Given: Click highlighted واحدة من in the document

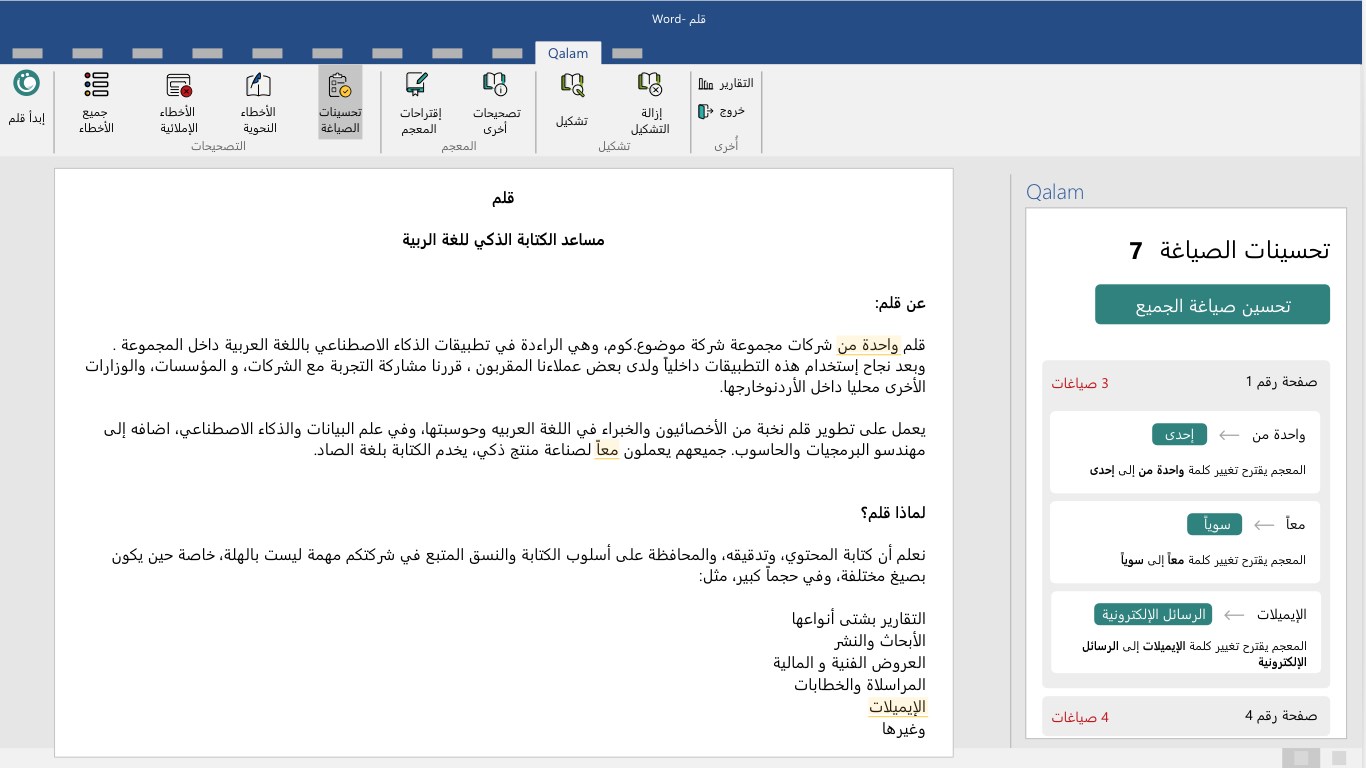Looking at the screenshot, I should [x=869, y=346].
